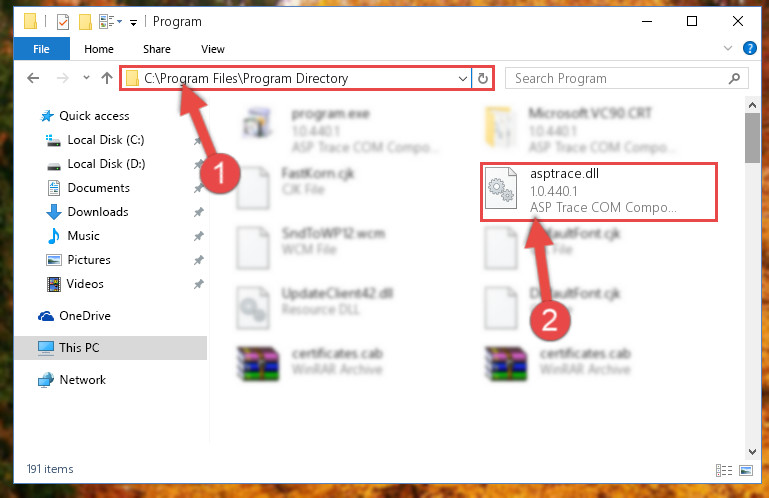Switch to large icons view
This screenshot has height=498, width=769.
click(x=746, y=471)
